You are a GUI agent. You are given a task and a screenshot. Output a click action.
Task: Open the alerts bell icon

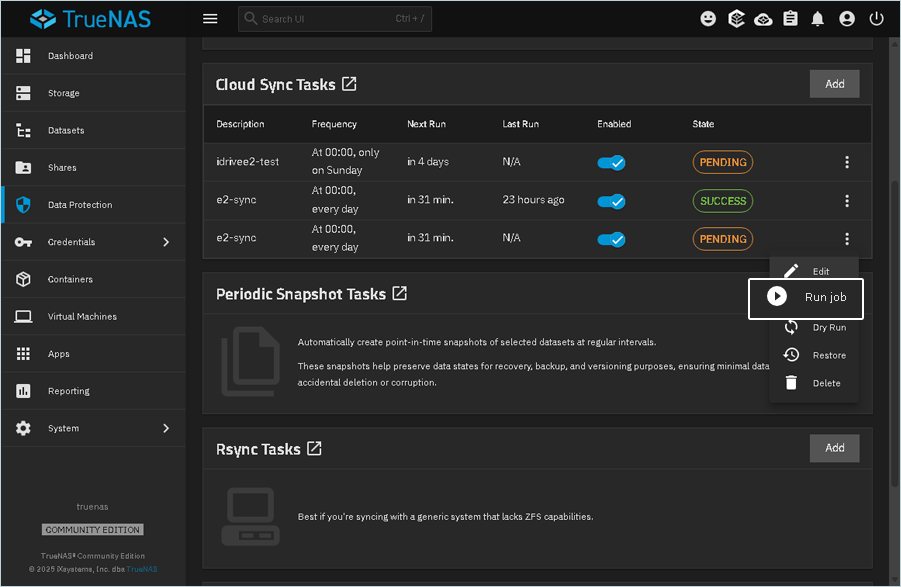[x=818, y=19]
